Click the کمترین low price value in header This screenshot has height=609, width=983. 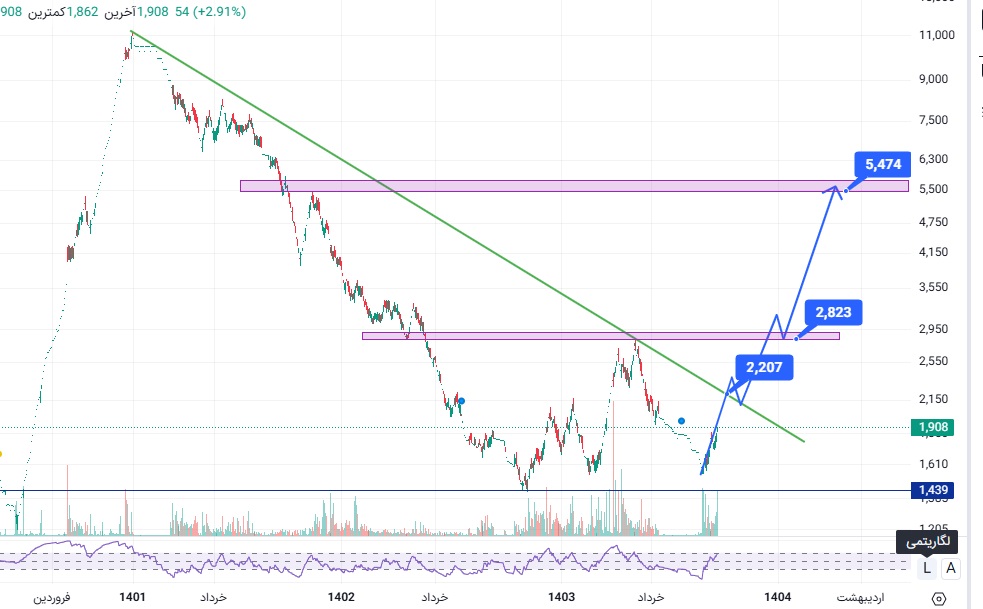(85, 12)
